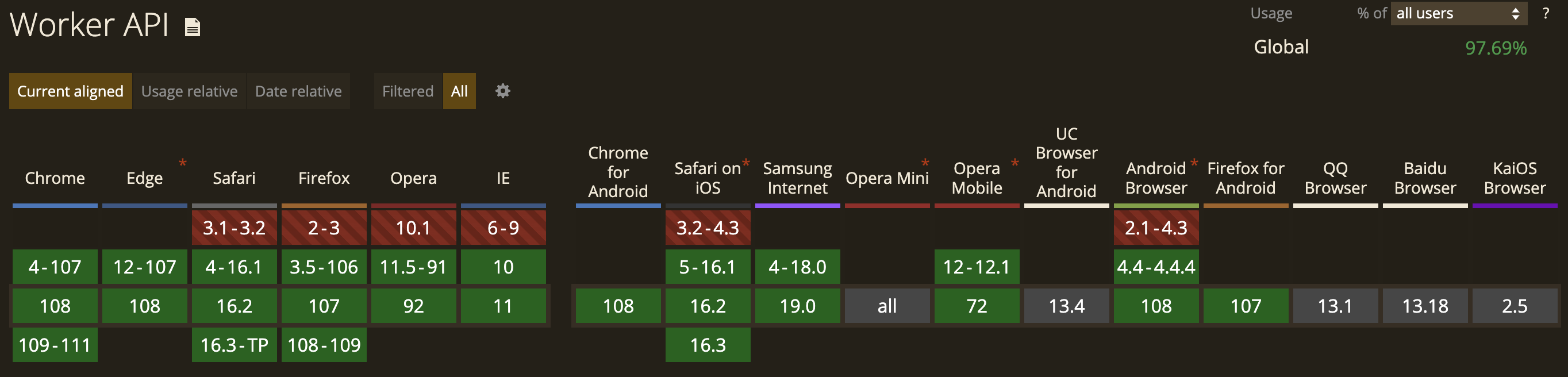Viewport: 1568px width, 377px height.
Task: Click the Opera Mini all cell
Action: [887, 306]
